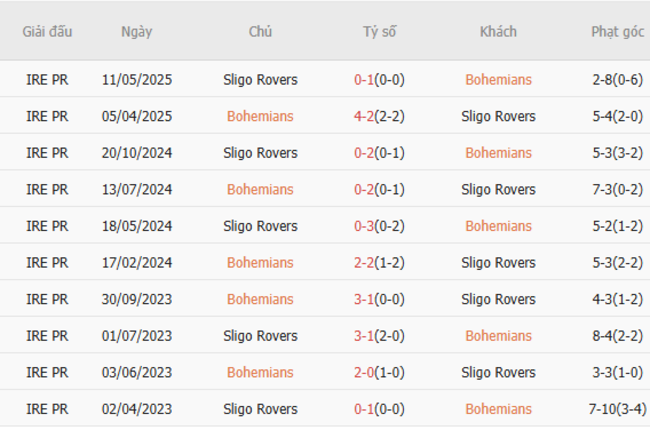The width and height of the screenshot is (650, 430).
Task: Open Bohemians home link on 13/07/2024
Action: click(x=260, y=189)
